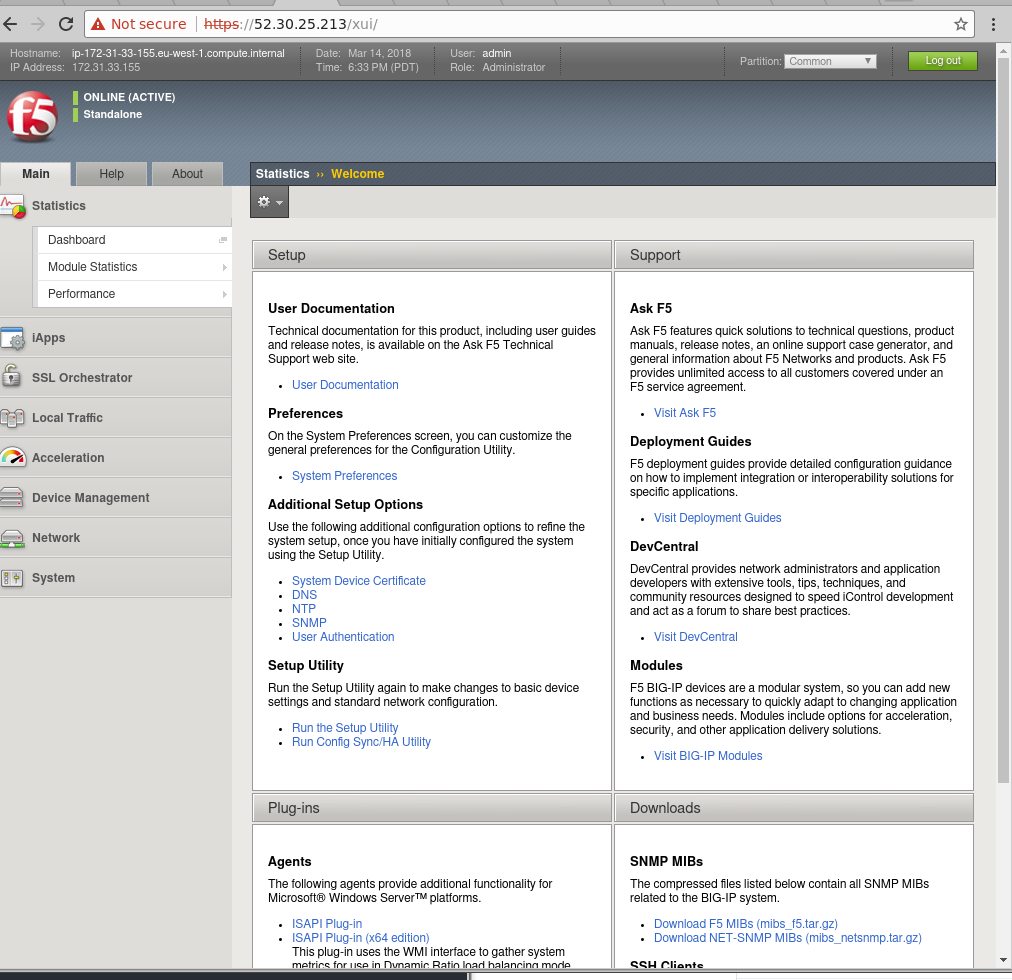This screenshot has height=980, width=1012.
Task: Open the User Documentation link
Action: click(x=345, y=385)
